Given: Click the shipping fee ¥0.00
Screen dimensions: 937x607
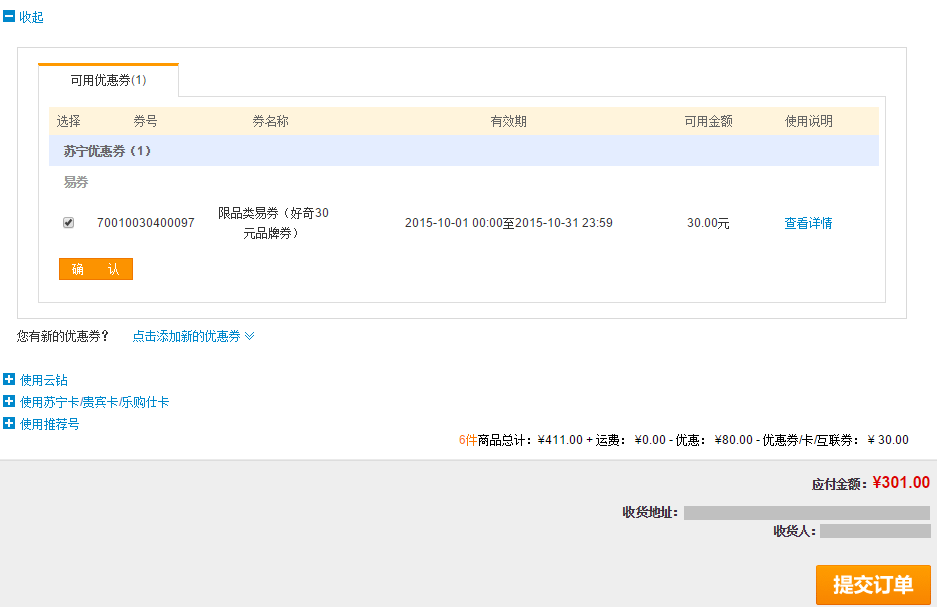Looking at the screenshot, I should coord(650,440).
